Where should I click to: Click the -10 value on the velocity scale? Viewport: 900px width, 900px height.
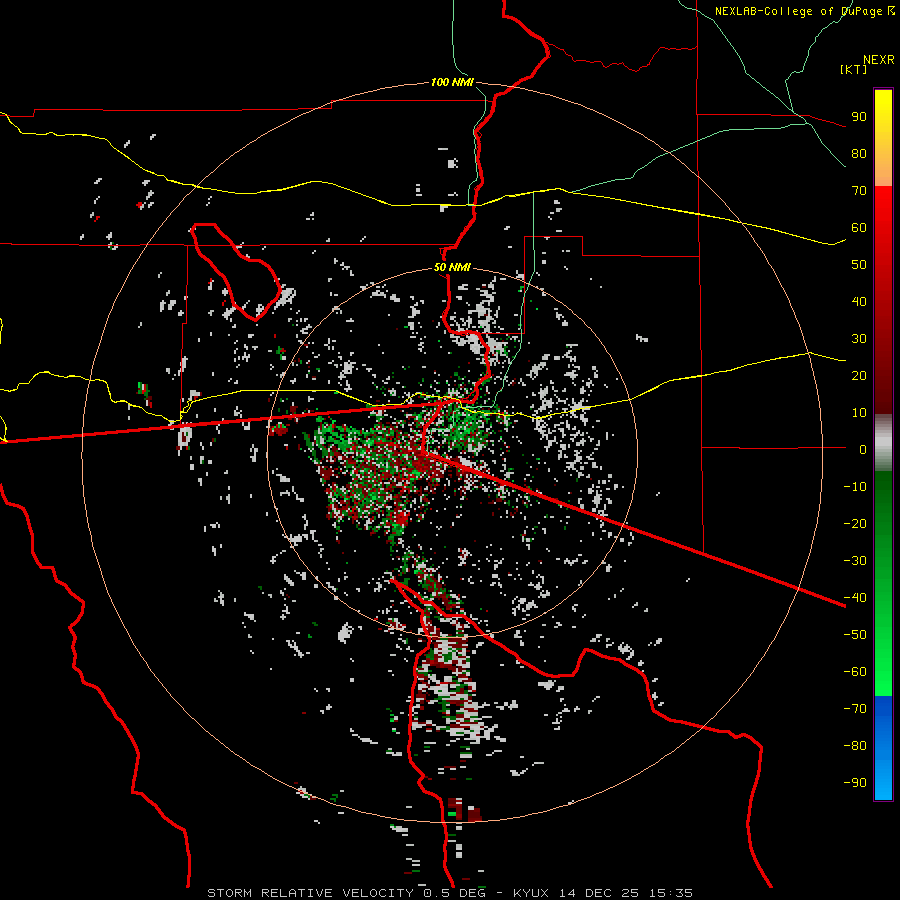[855, 487]
